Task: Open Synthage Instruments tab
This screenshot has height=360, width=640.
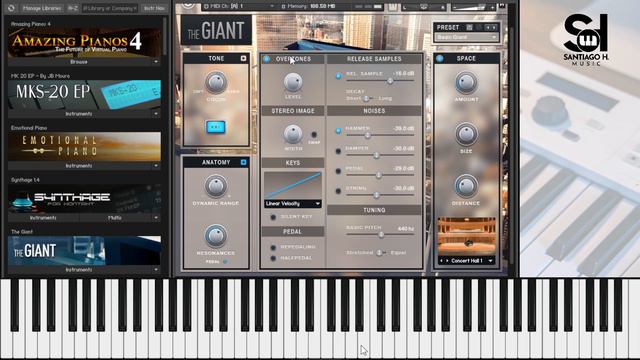Action: [x=43, y=218]
